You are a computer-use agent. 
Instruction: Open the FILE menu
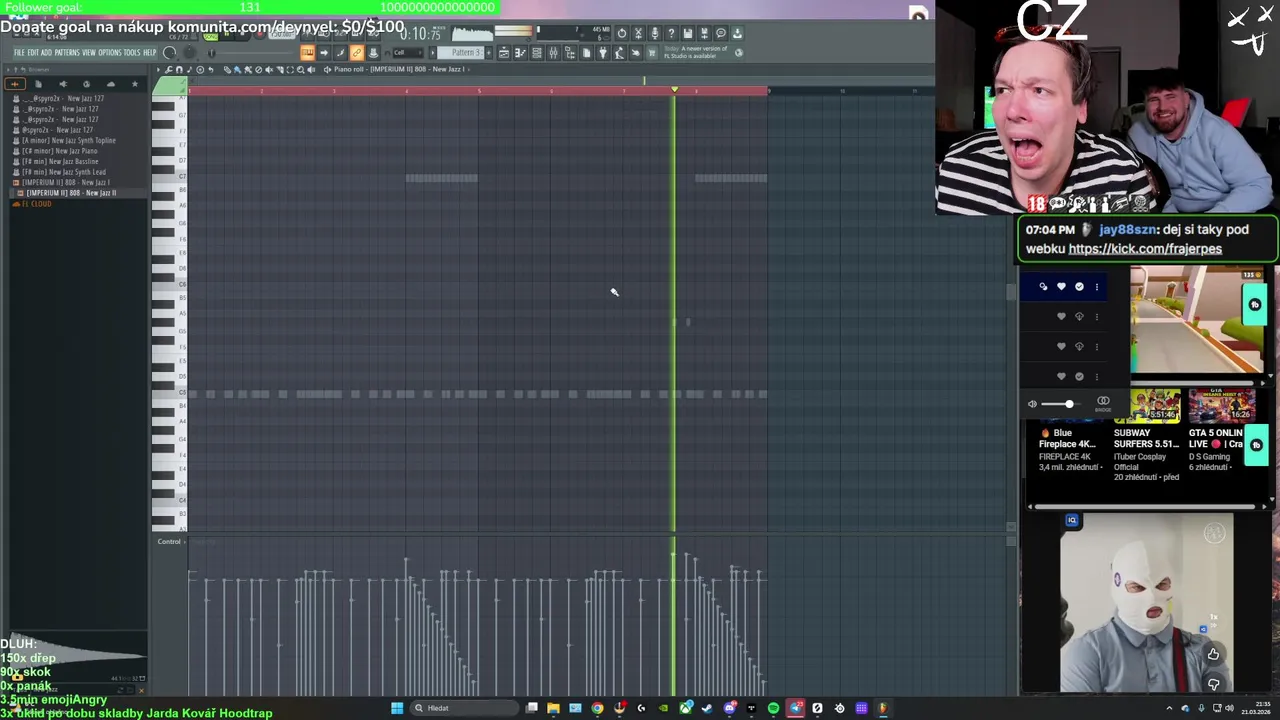pos(19,52)
